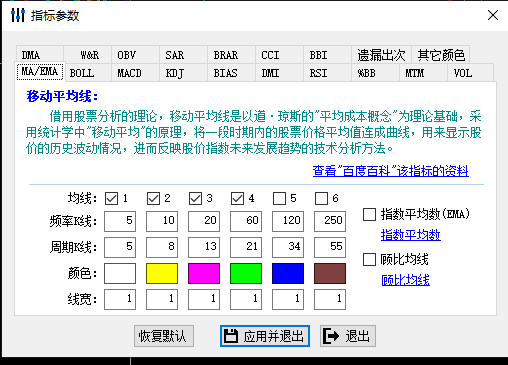This screenshot has height=365, width=508.
Task: Switch to the BIAS tab
Action: click(231, 73)
